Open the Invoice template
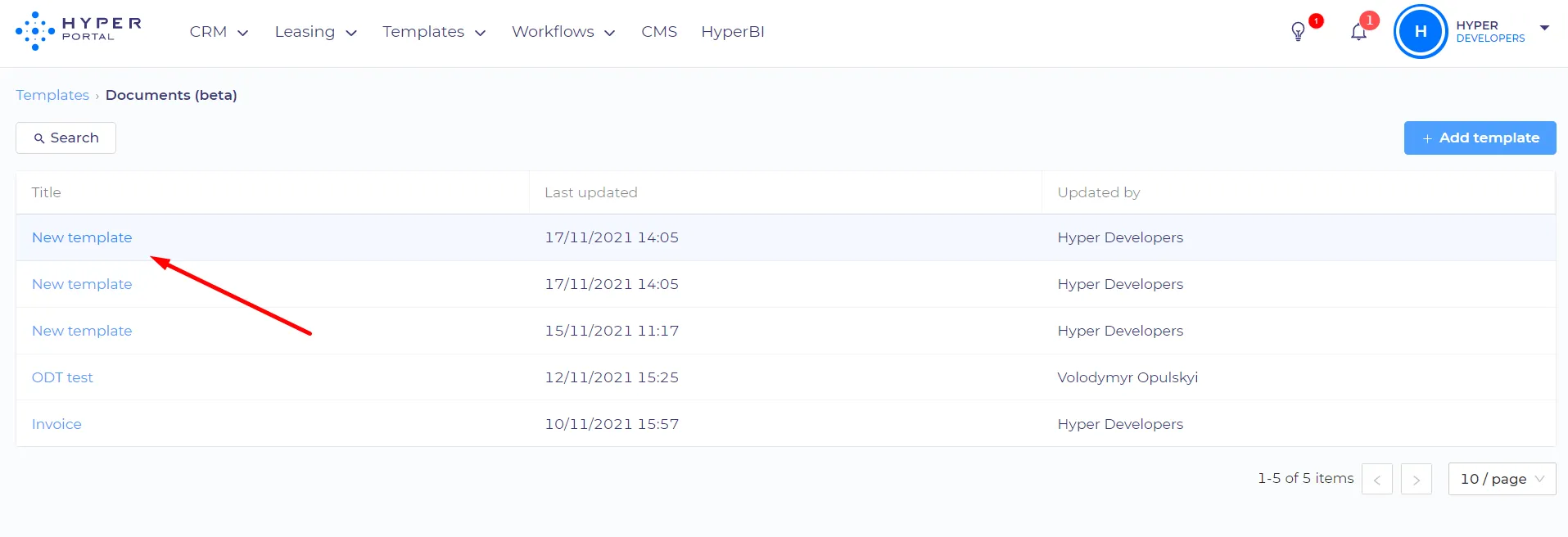Screen dimensions: 1568x537 [x=56, y=424]
